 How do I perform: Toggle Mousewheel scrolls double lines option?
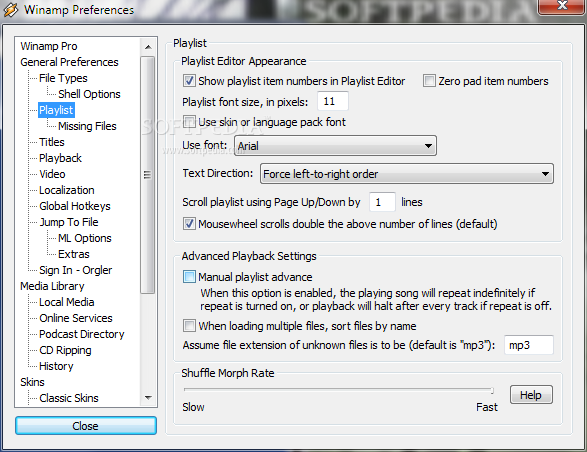pos(189,224)
